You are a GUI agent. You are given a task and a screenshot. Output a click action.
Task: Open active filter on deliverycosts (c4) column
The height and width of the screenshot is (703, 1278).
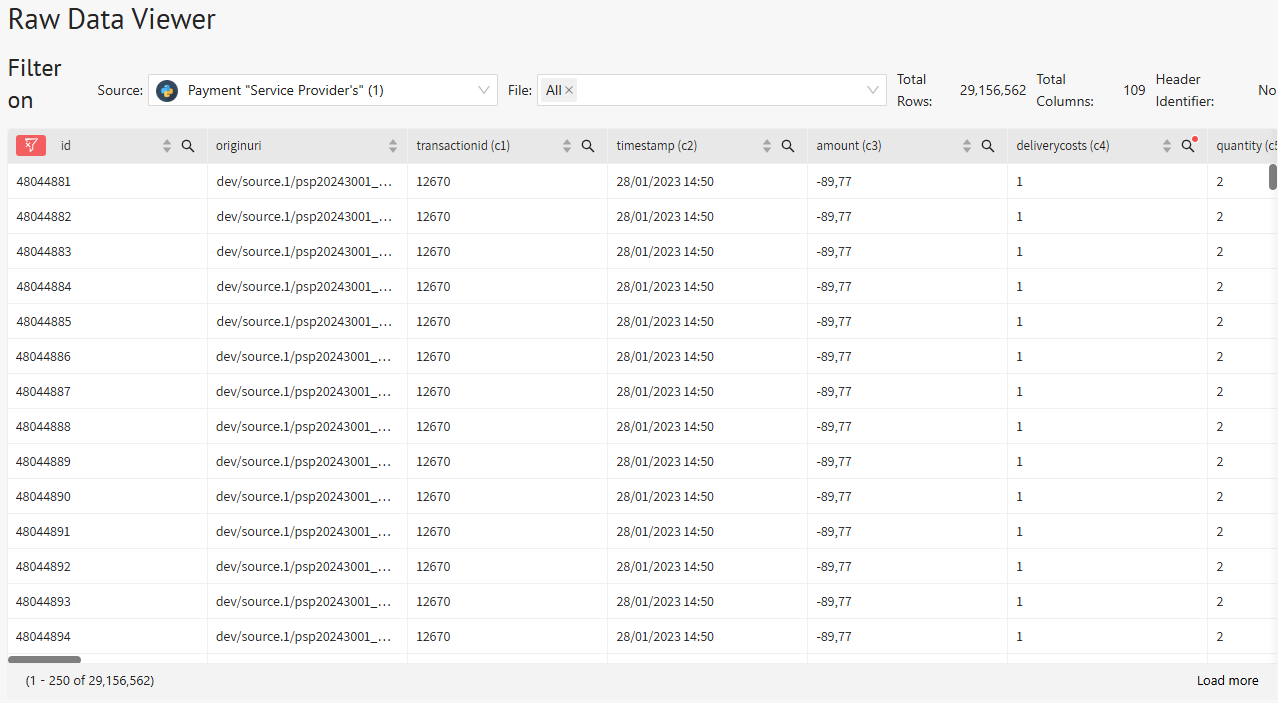pyautogui.click(x=1188, y=146)
